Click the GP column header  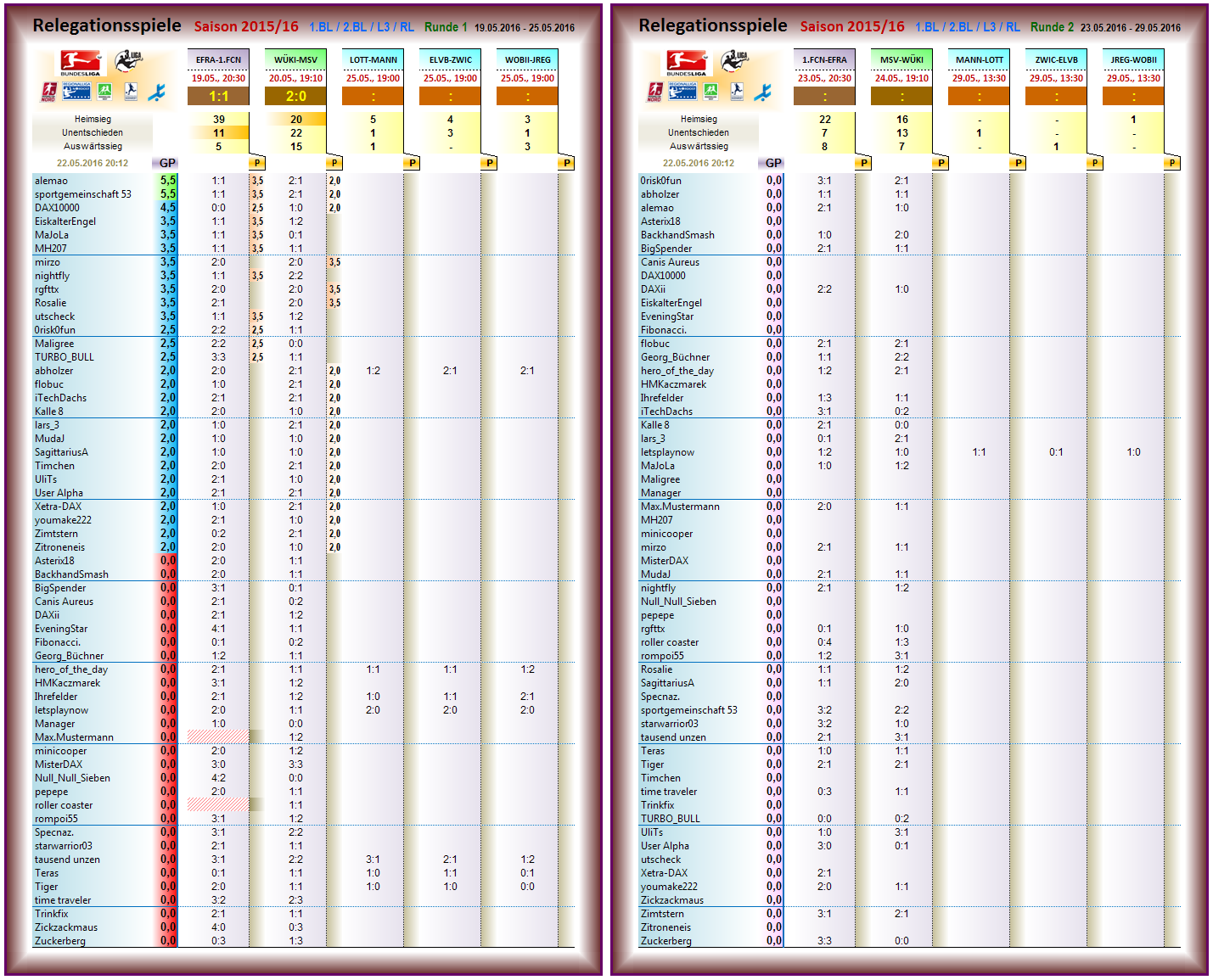pyautogui.click(x=166, y=162)
